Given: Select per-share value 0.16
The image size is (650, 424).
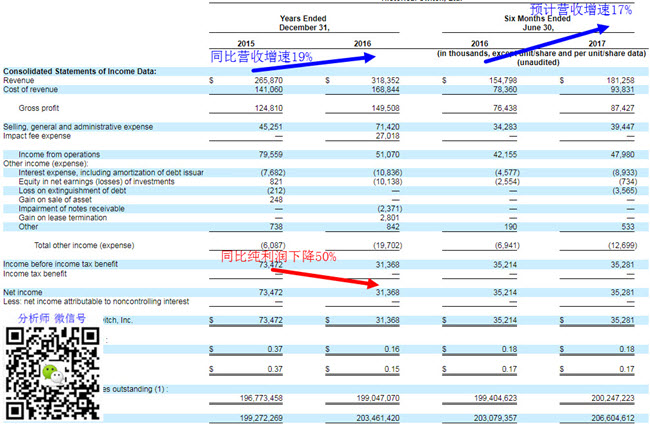Looking at the screenshot, I should 392,349.
